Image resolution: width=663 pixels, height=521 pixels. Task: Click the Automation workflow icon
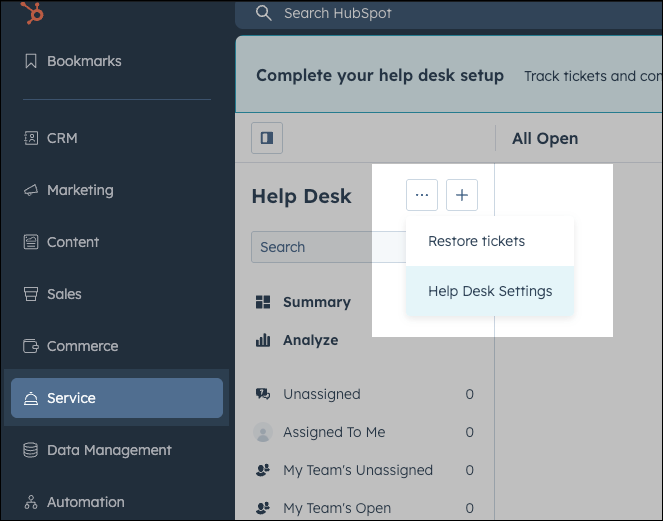[31, 502]
